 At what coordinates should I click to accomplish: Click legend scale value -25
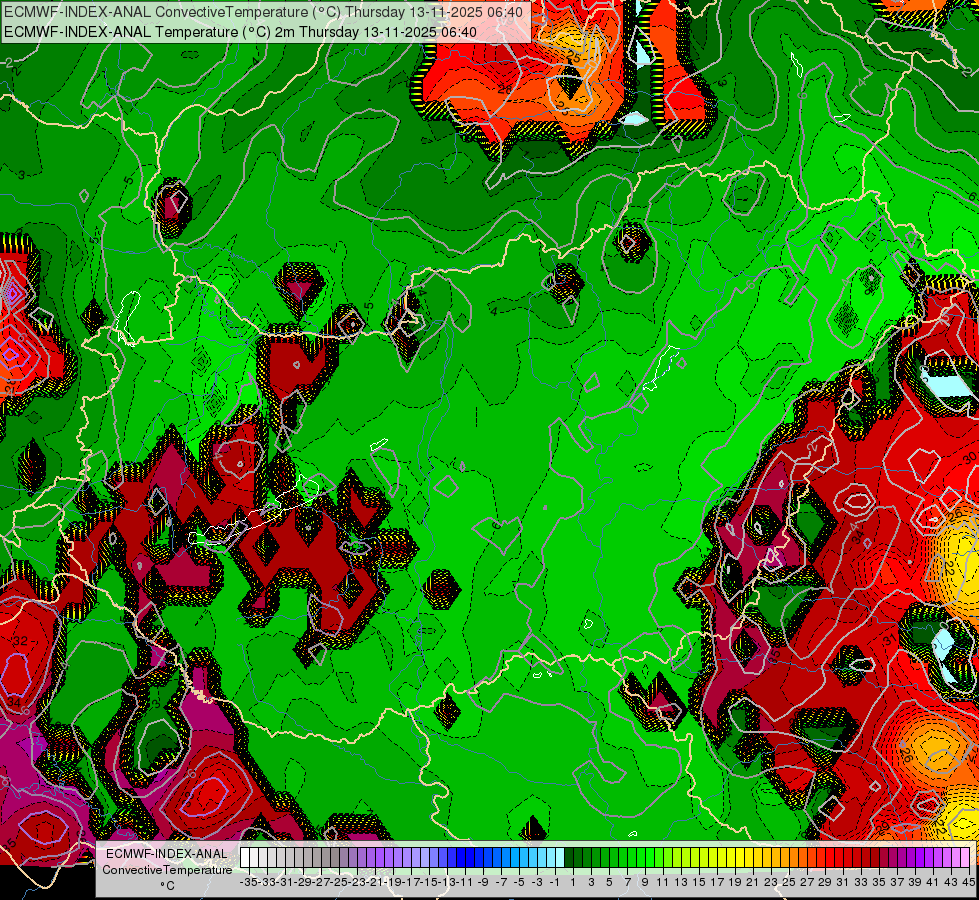[x=340, y=883]
